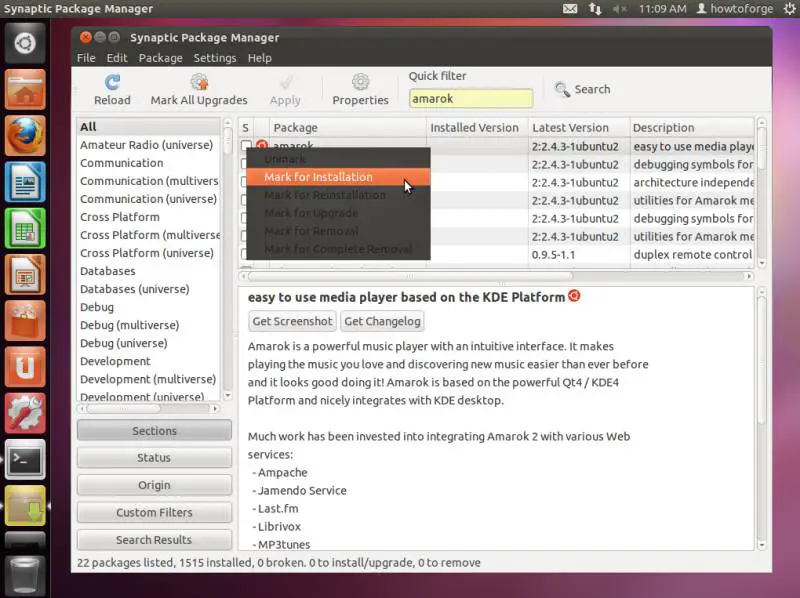Click the section list's scroll-down arrow
This screenshot has width=800, height=598.
coord(228,396)
